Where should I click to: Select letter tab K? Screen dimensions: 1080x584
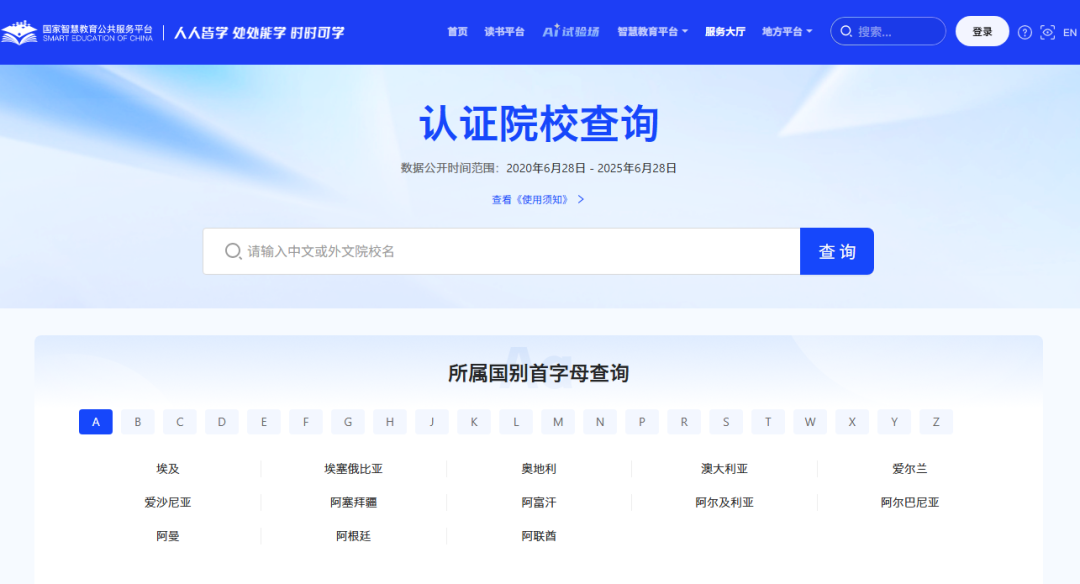click(474, 422)
